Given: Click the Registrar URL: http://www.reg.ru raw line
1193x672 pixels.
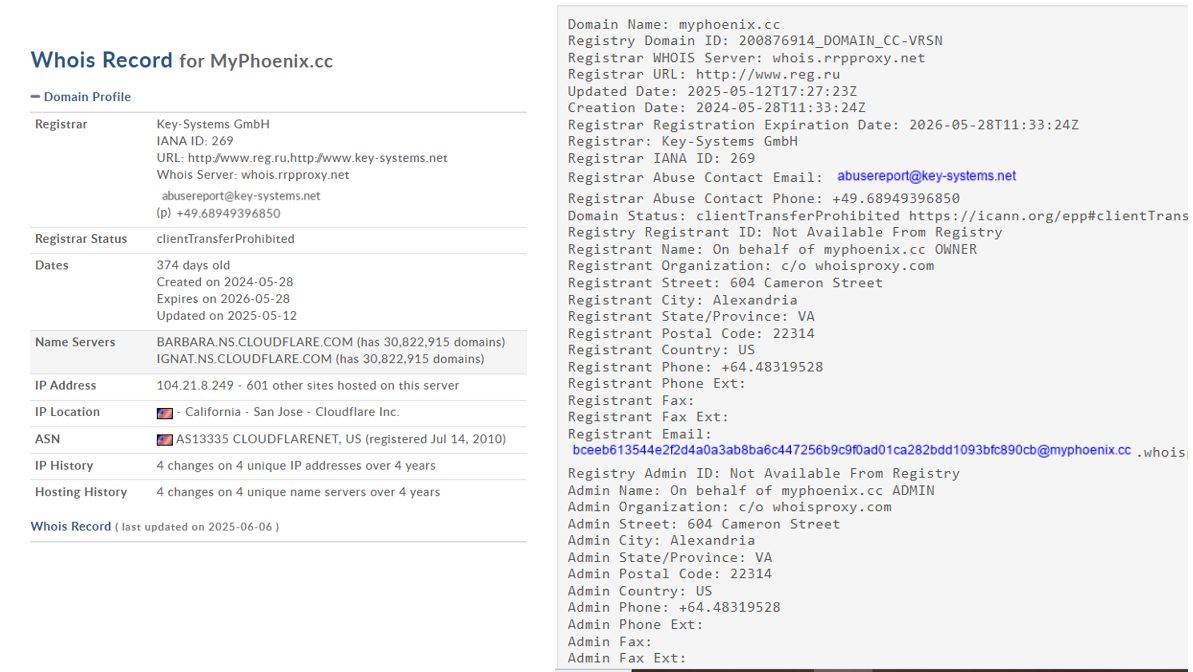Looking at the screenshot, I should (704, 75).
